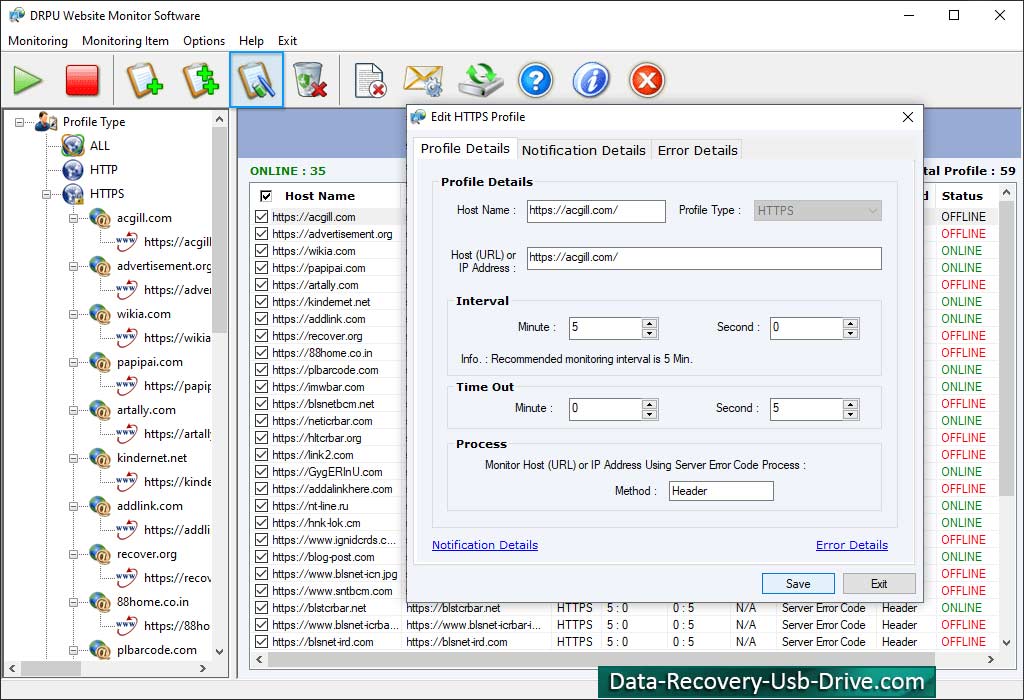This screenshot has height=700, width=1024.
Task: Click recover.org tree node icon
Action: (100, 554)
